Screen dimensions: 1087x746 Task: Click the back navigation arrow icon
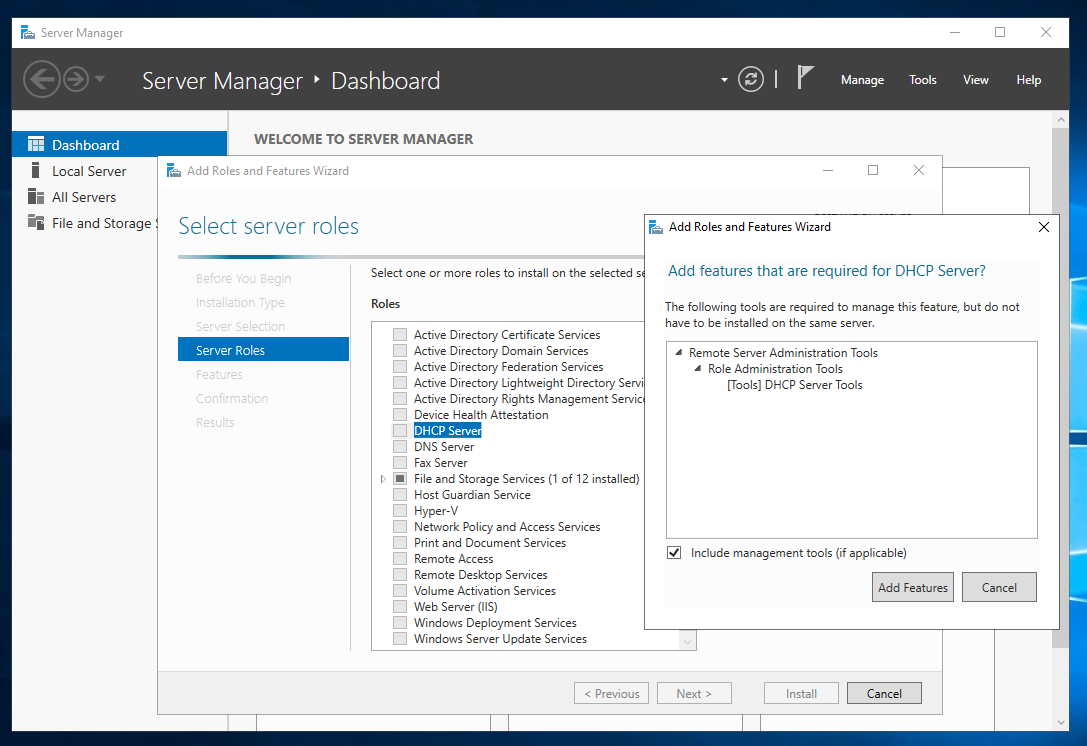40,79
